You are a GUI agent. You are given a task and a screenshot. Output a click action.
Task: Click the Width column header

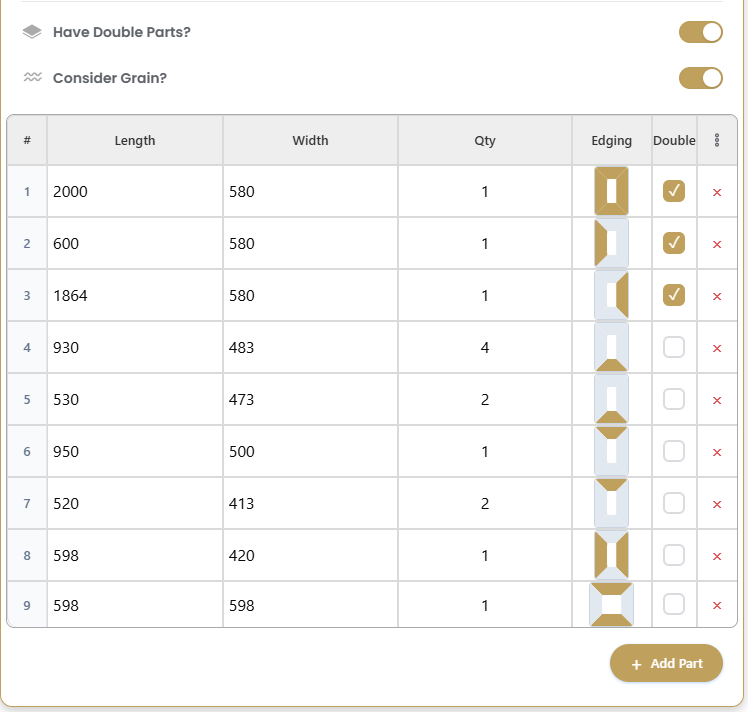click(x=310, y=140)
